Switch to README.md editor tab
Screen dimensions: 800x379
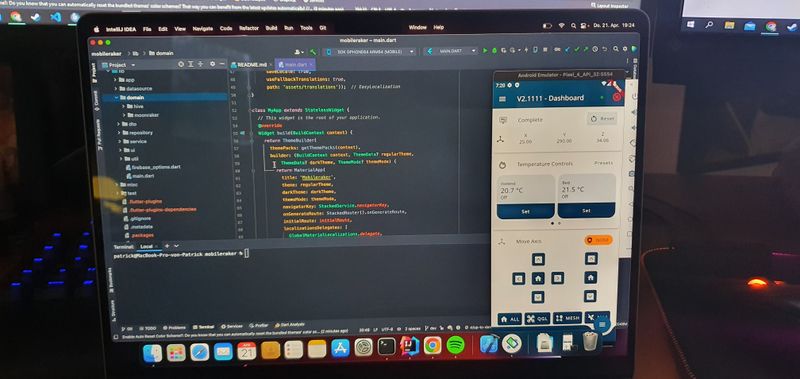coord(251,65)
